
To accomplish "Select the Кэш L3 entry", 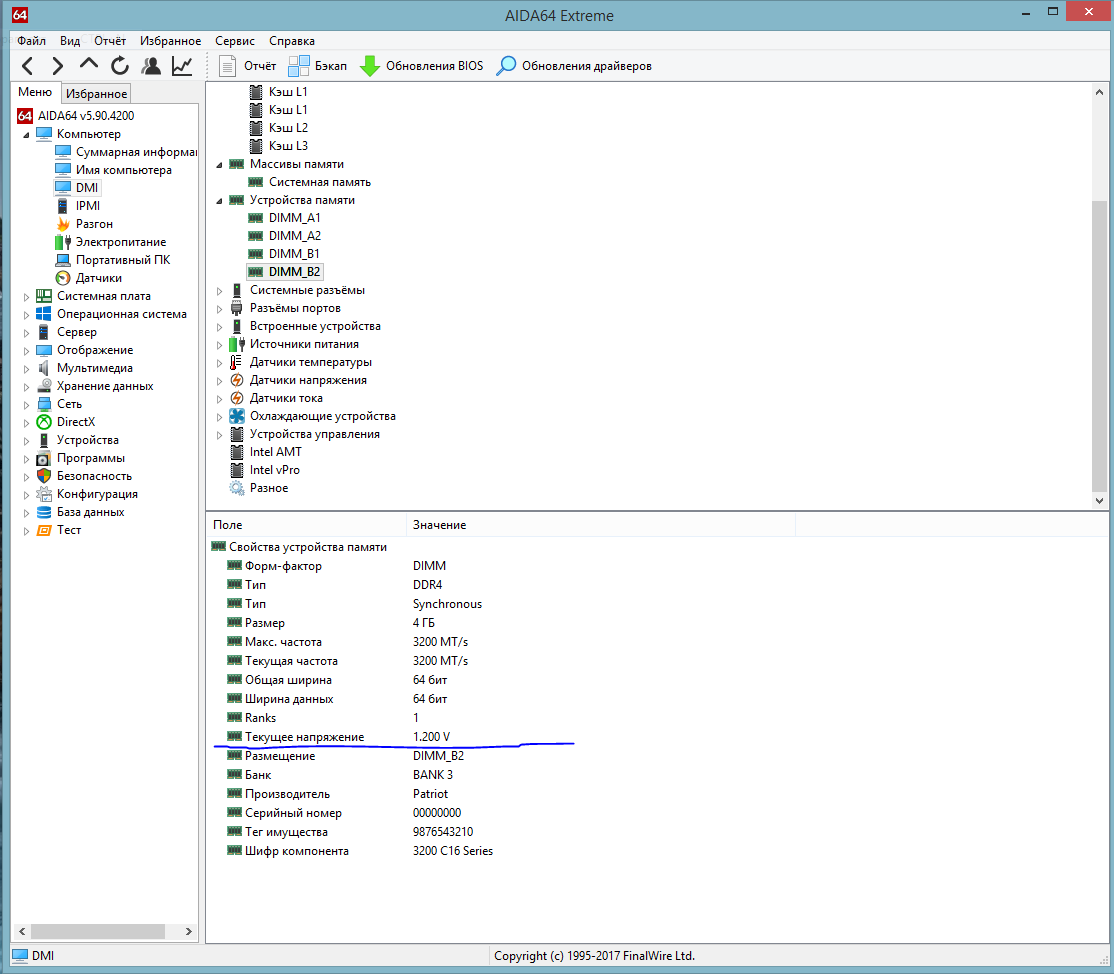I will 279,146.
